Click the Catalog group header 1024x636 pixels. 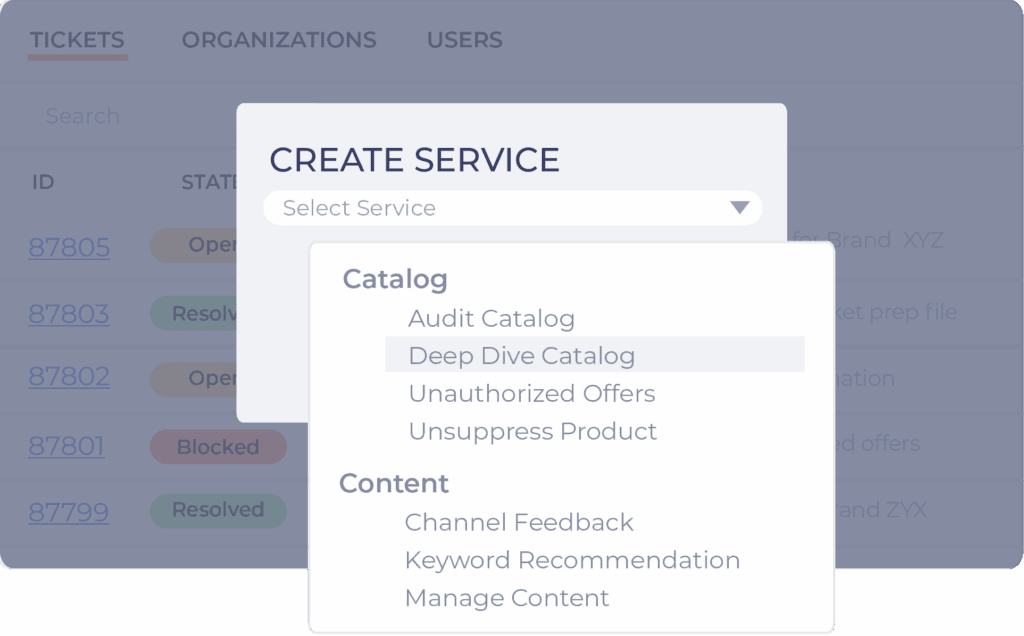point(395,279)
